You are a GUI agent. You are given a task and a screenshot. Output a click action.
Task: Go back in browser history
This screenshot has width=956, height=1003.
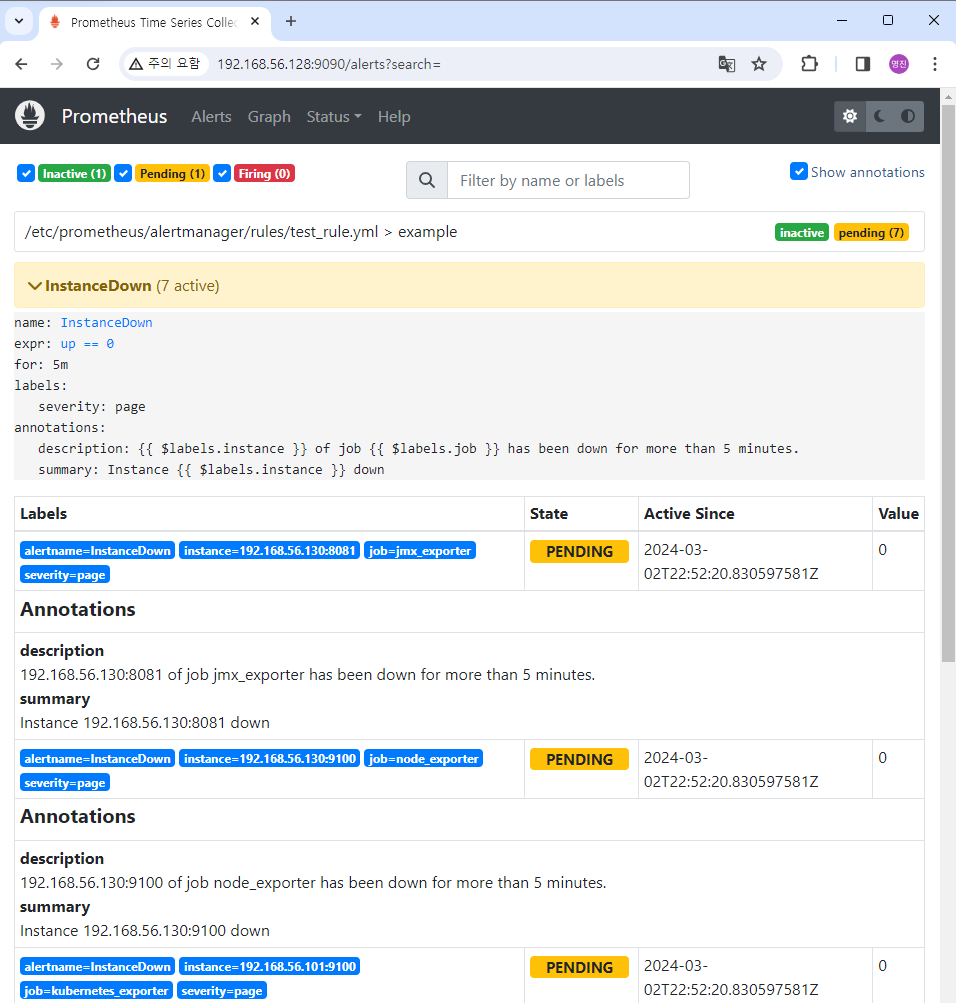21,64
